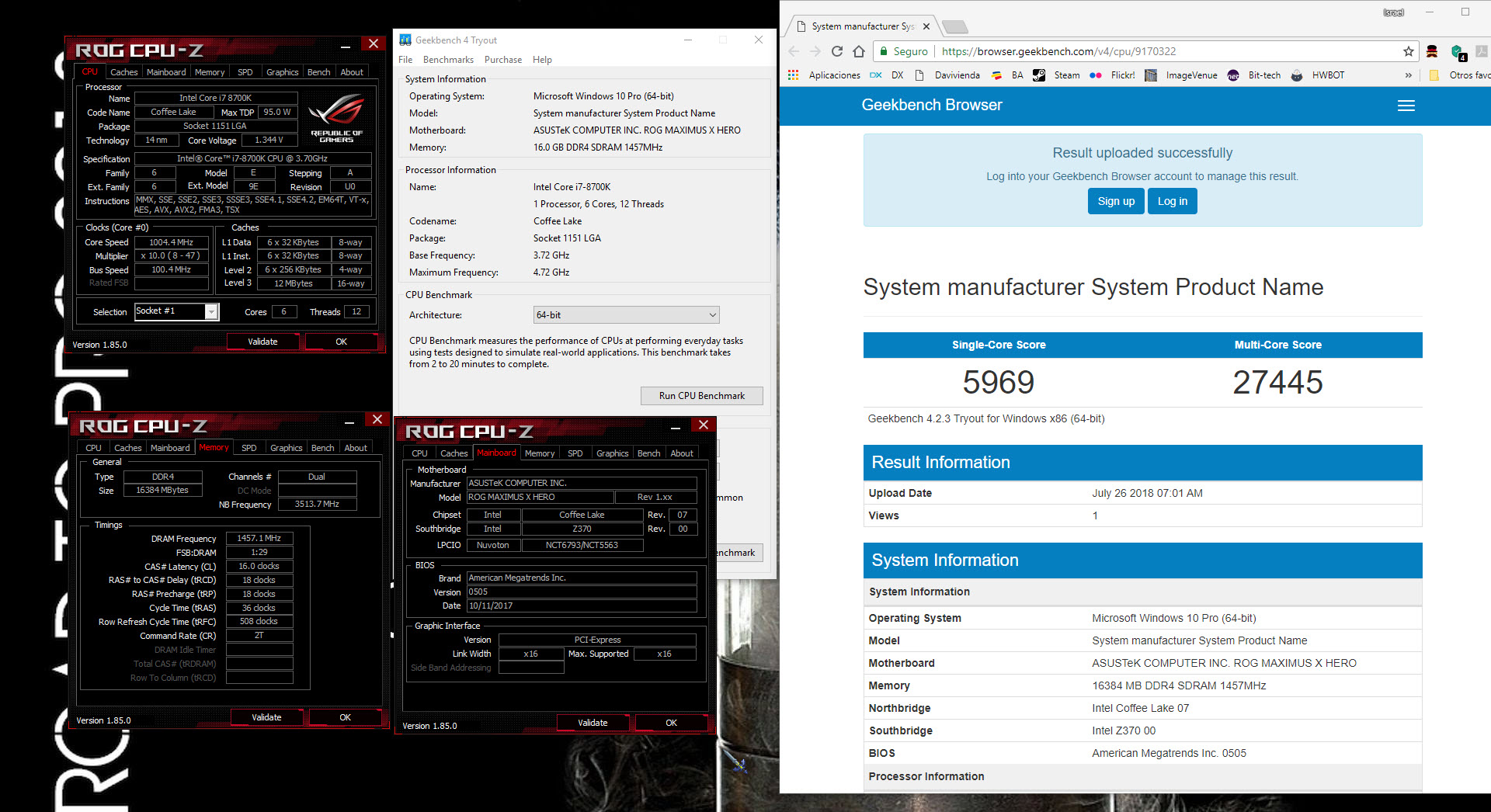The image size is (1491, 812).
Task: Click the Intel Core i7 8700K name field
Action: coord(216,98)
